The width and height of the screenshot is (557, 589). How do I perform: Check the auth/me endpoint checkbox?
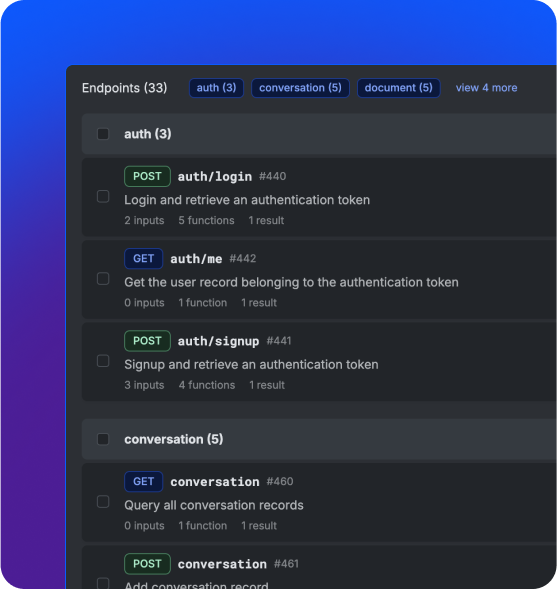[103, 279]
